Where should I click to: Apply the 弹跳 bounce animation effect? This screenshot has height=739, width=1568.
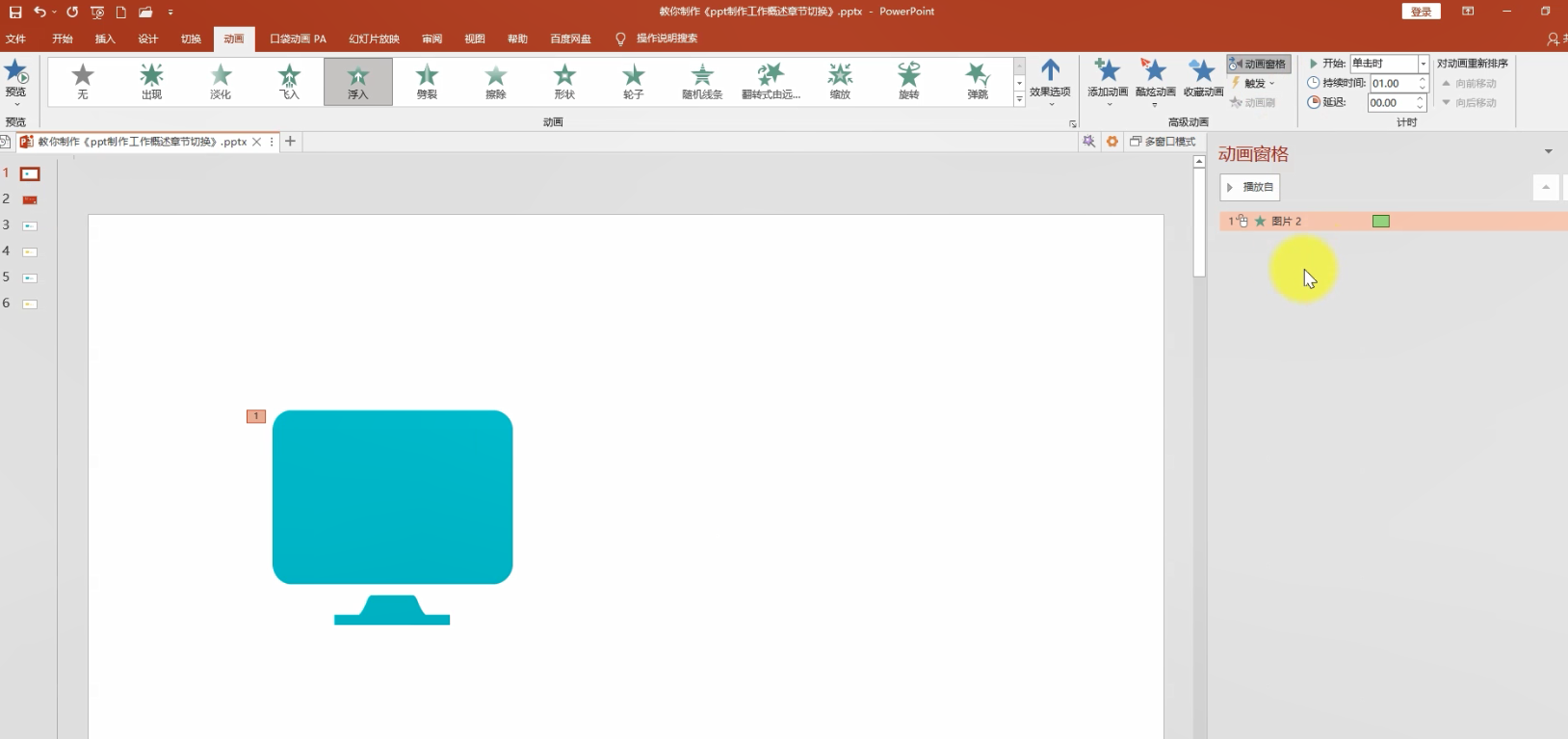click(x=978, y=81)
